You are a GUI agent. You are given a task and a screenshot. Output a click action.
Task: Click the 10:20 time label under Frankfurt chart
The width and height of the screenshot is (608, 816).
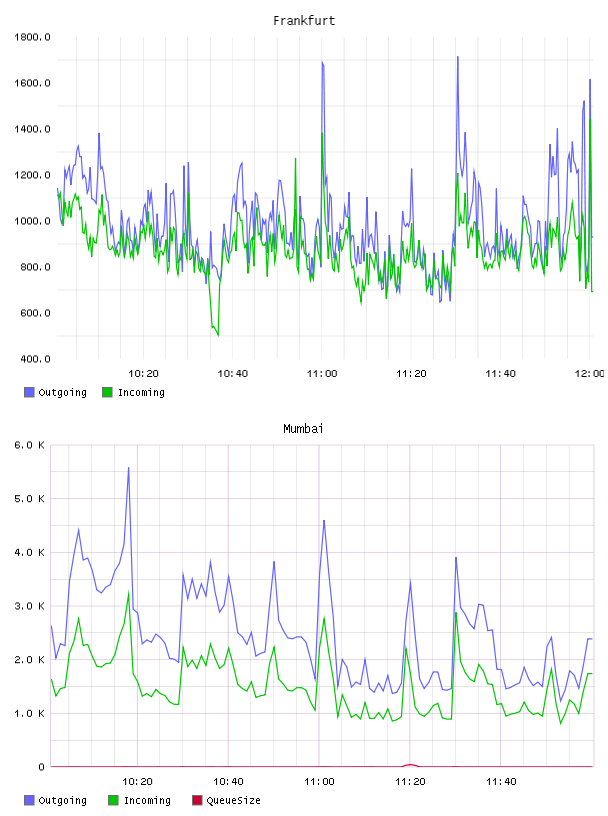point(143,374)
